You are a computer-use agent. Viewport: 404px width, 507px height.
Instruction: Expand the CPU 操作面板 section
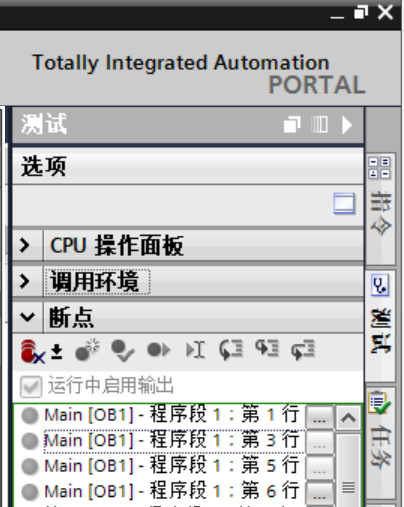pyautogui.click(x=25, y=245)
